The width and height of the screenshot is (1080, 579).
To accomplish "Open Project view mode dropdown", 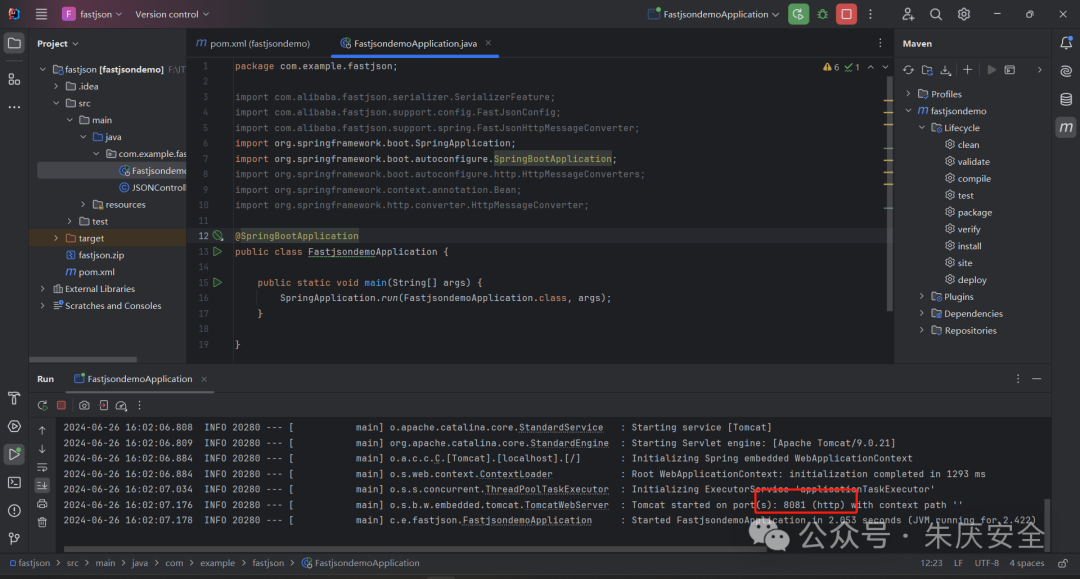I will coord(58,43).
